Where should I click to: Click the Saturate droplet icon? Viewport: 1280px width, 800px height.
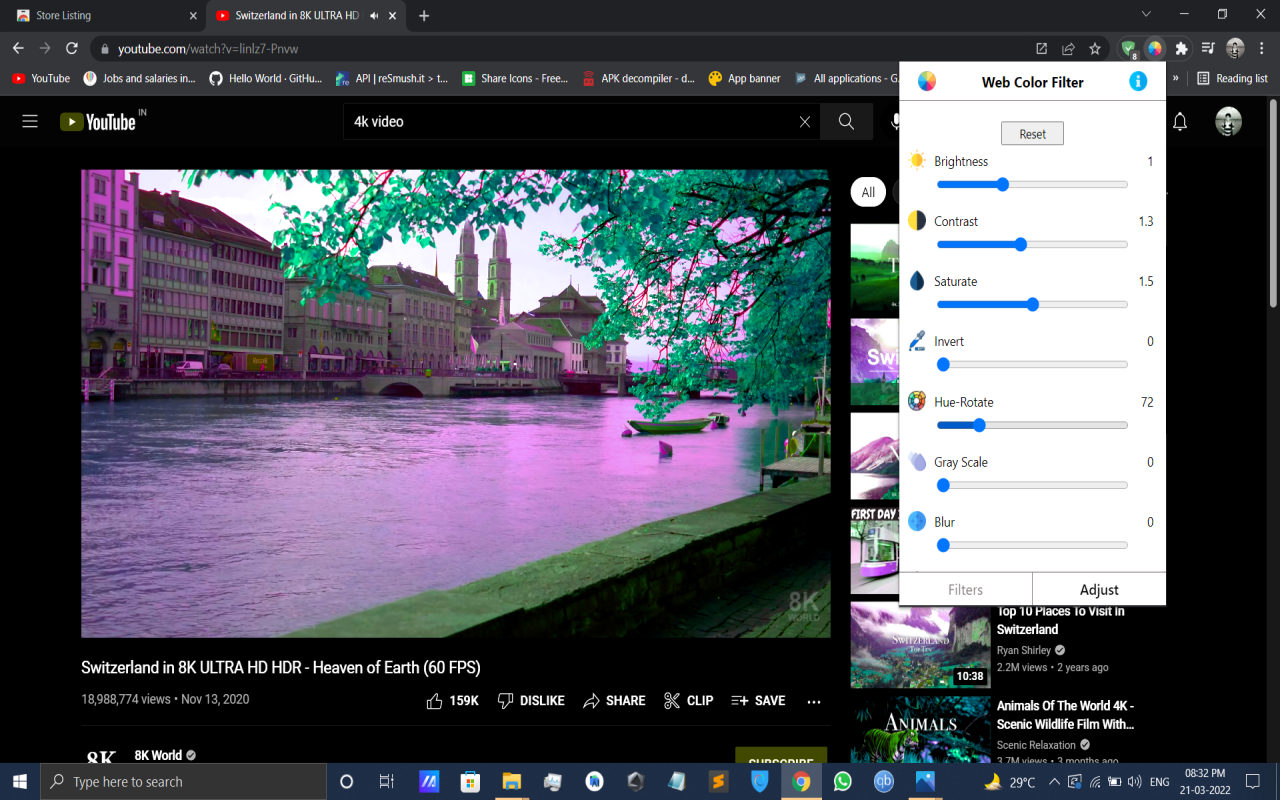916,280
